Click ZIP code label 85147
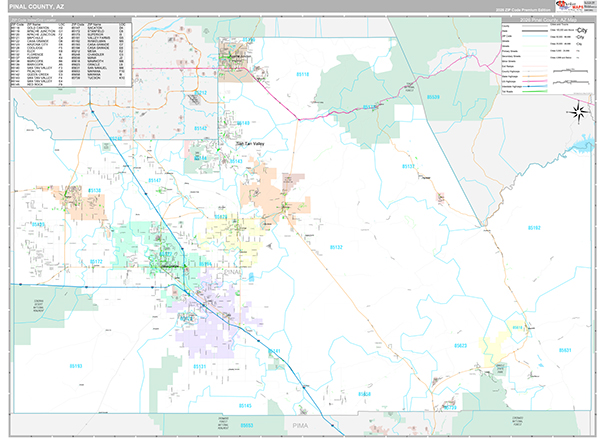The height and width of the screenshot is (438, 600). [x=155, y=181]
